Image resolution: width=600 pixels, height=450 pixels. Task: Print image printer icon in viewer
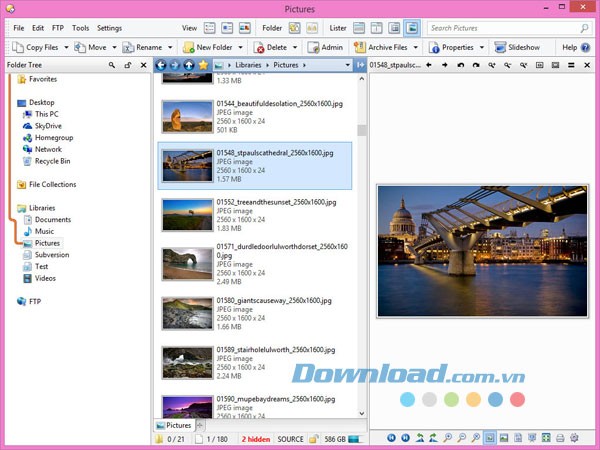click(560, 438)
